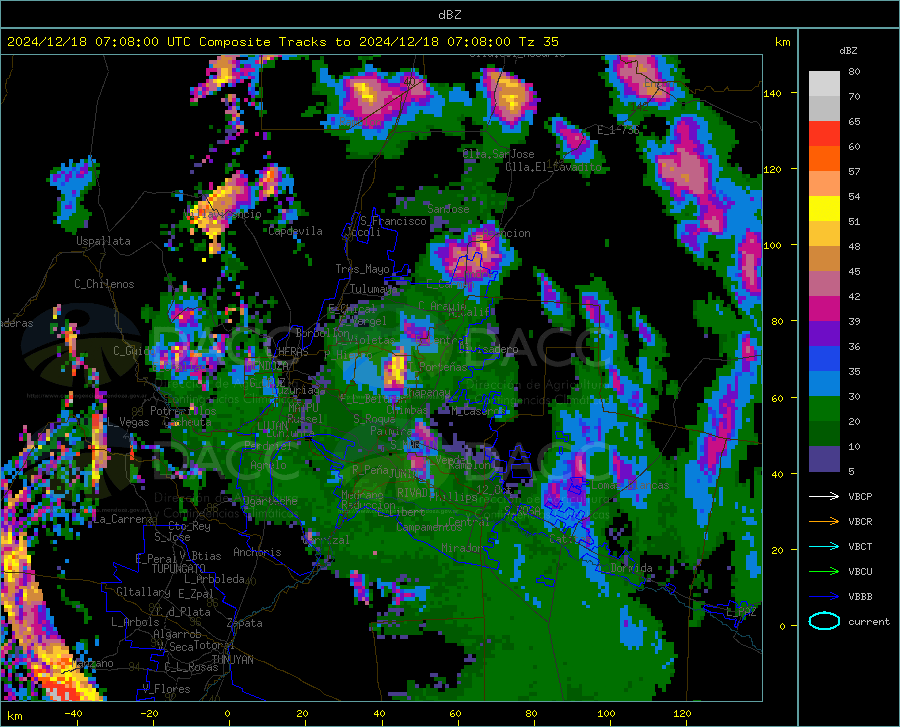This screenshot has height=727, width=900.
Task: Pick the top white-gray 70-80 dBZ swatch
Action: coord(824,84)
